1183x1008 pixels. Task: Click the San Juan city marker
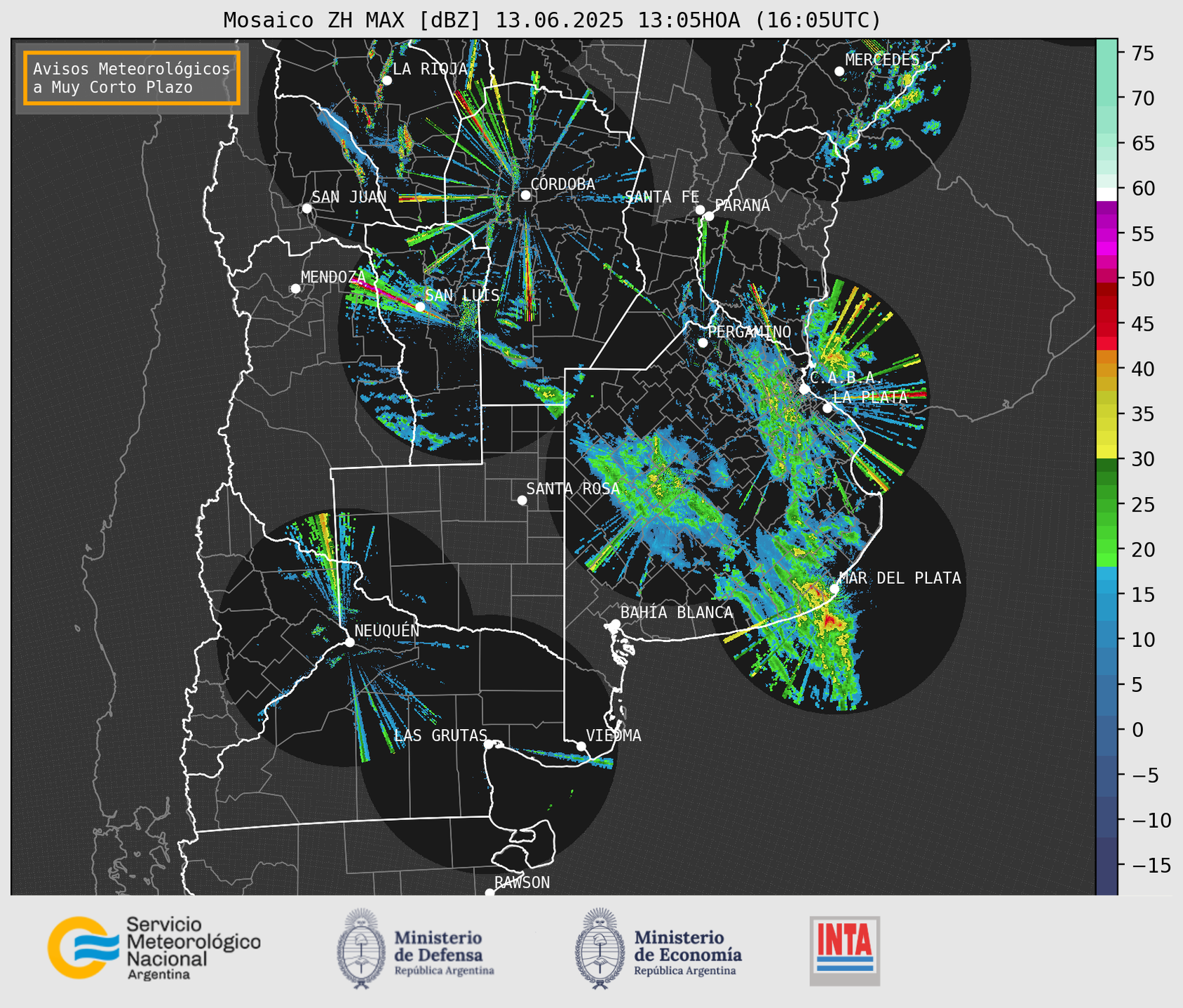pos(306,208)
